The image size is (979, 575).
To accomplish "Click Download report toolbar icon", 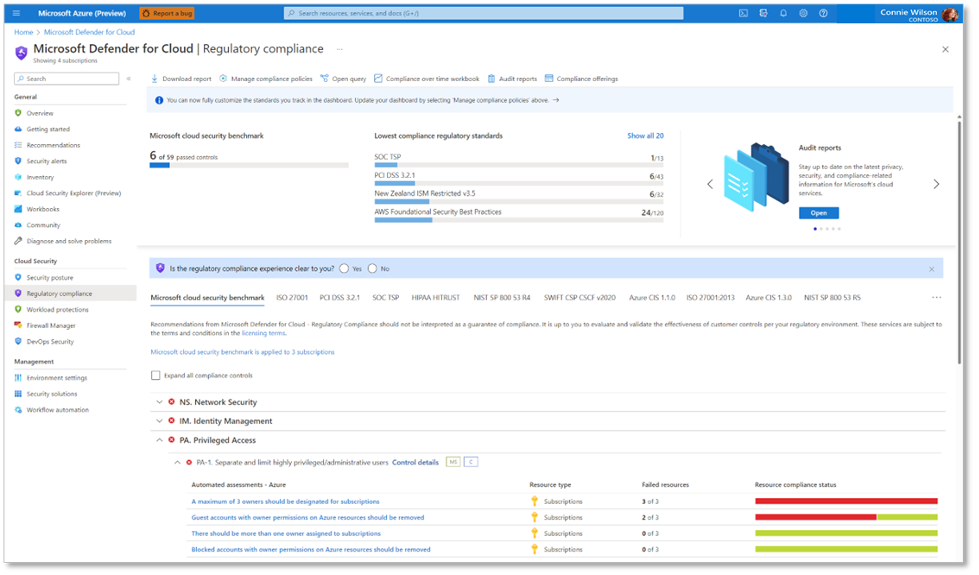I will tap(155, 79).
